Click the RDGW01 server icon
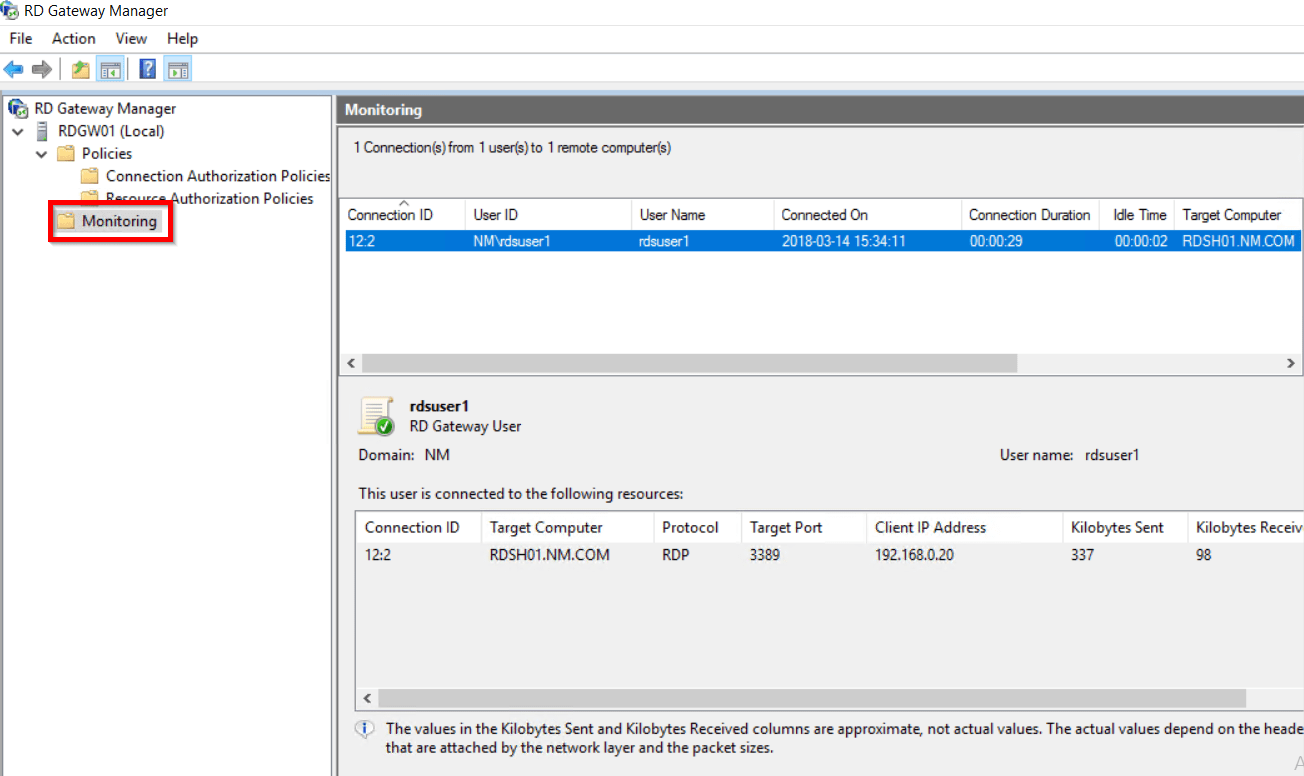The height and width of the screenshot is (776, 1304). pos(41,130)
